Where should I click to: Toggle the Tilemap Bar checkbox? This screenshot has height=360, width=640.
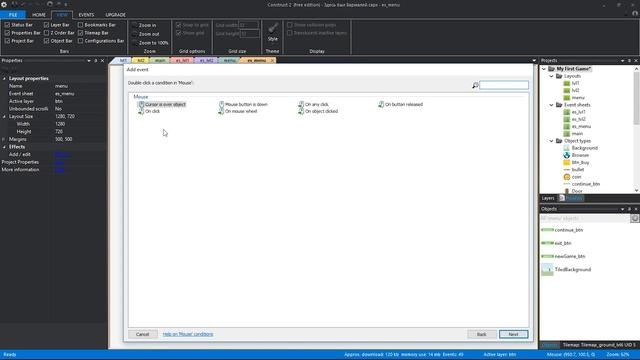[x=80, y=33]
